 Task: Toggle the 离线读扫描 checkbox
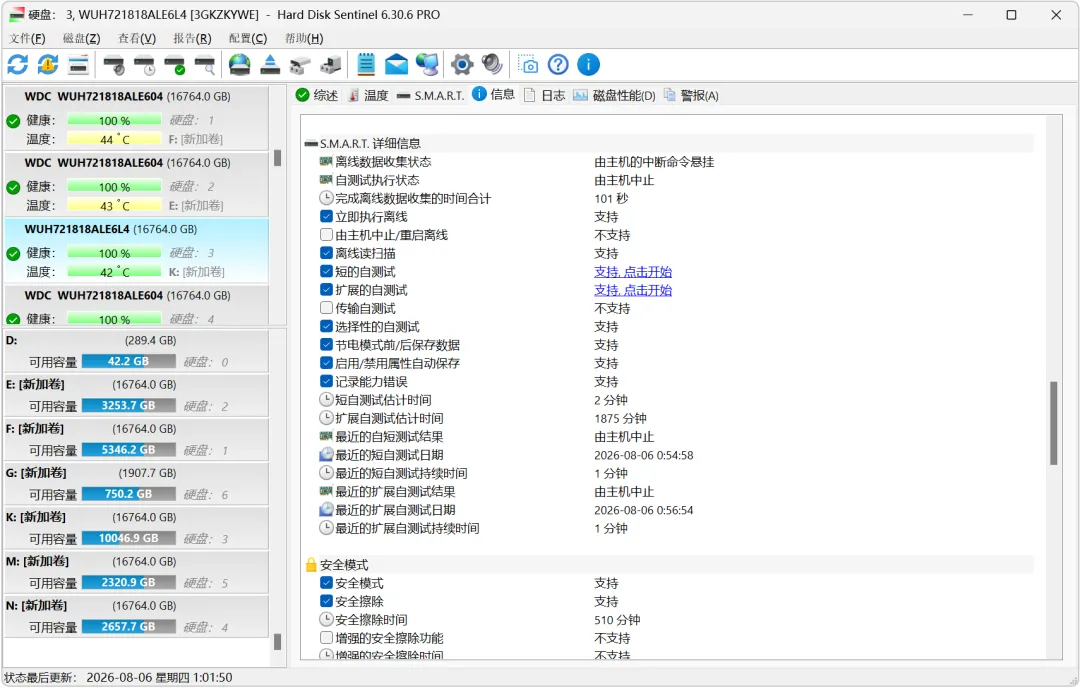(326, 253)
